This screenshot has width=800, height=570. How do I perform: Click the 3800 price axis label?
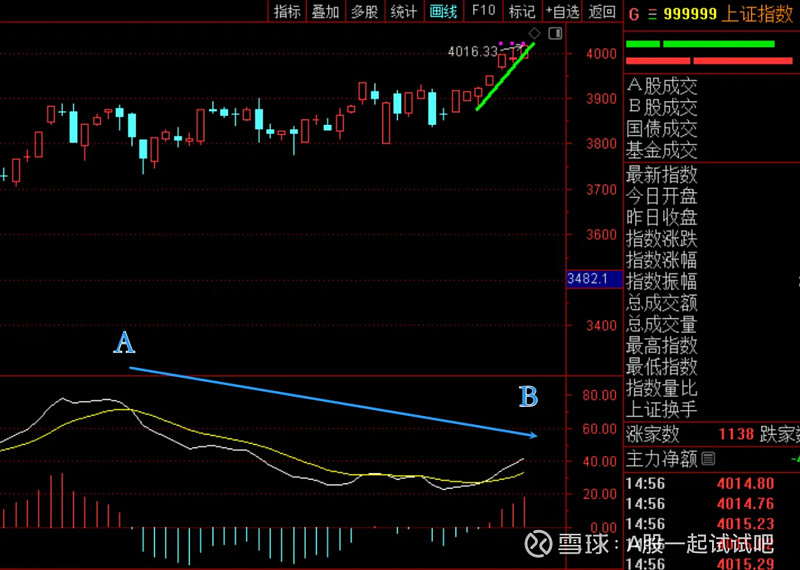pos(602,144)
